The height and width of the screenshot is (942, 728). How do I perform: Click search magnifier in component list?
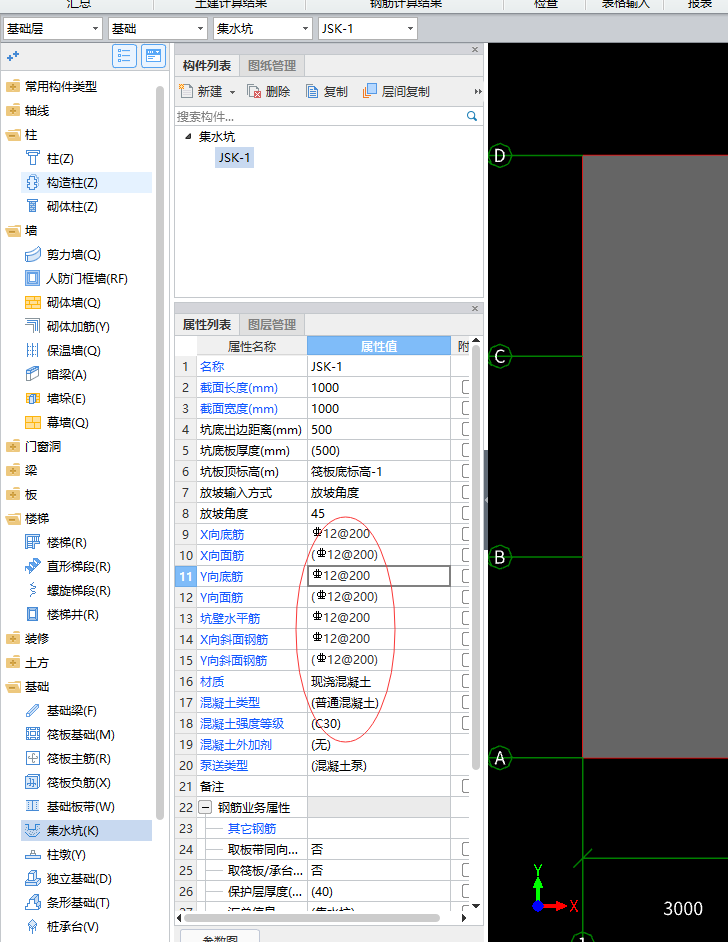(x=472, y=116)
